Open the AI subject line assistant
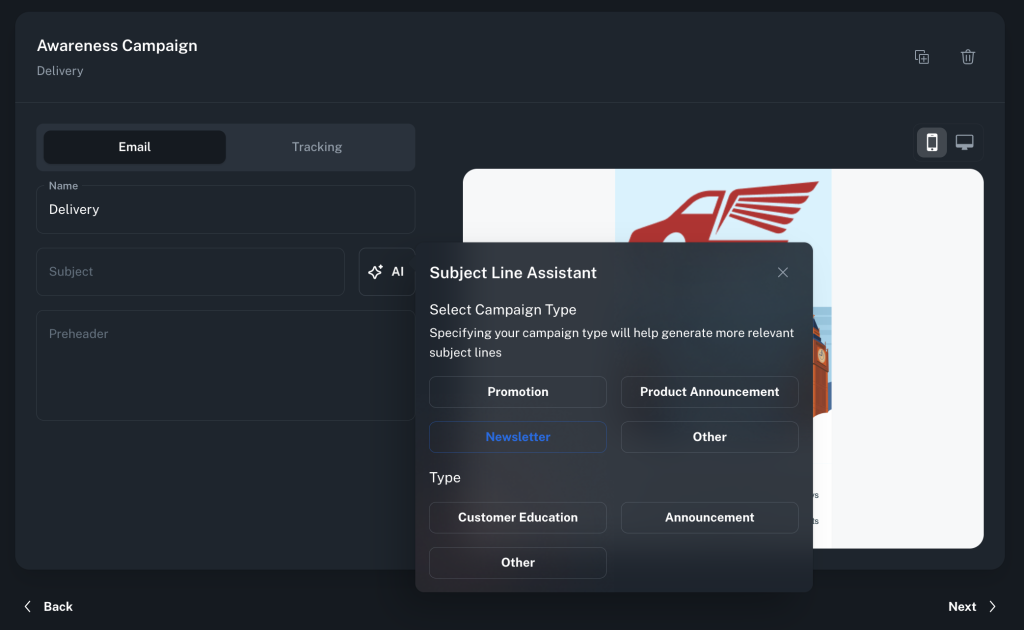This screenshot has width=1024, height=630. (386, 272)
